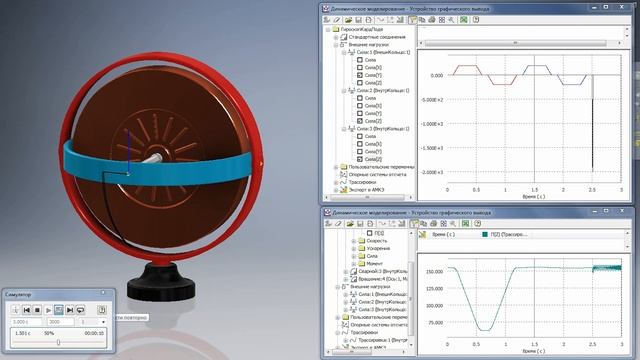The width and height of the screenshot is (640, 360).
Task: Open help in the lower Grapher toolbar
Action: coord(478,224)
